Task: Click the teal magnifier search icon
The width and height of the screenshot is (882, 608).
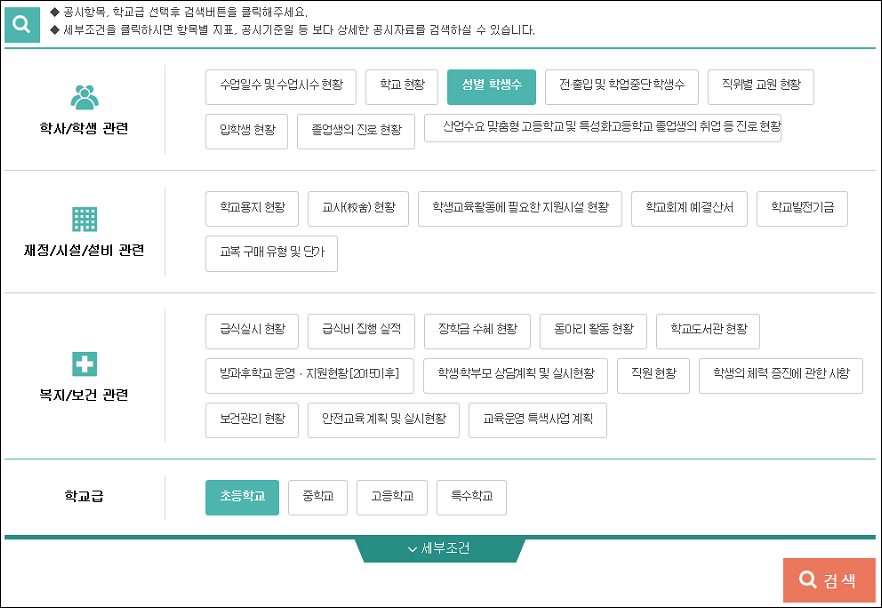Action: [x=21, y=22]
